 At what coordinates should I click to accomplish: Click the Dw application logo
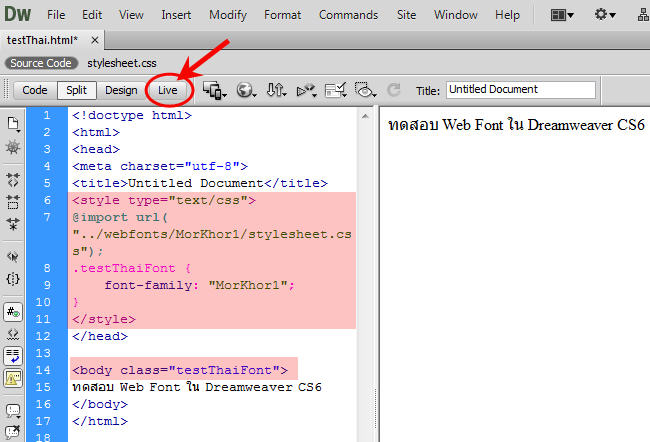[17, 15]
